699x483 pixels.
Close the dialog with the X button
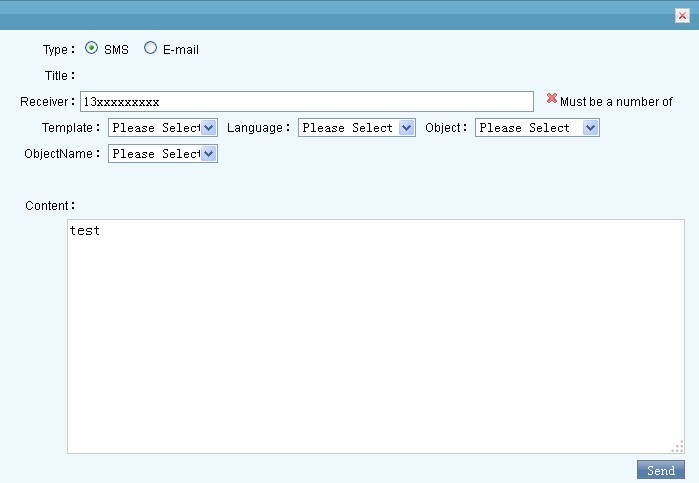(x=682, y=15)
